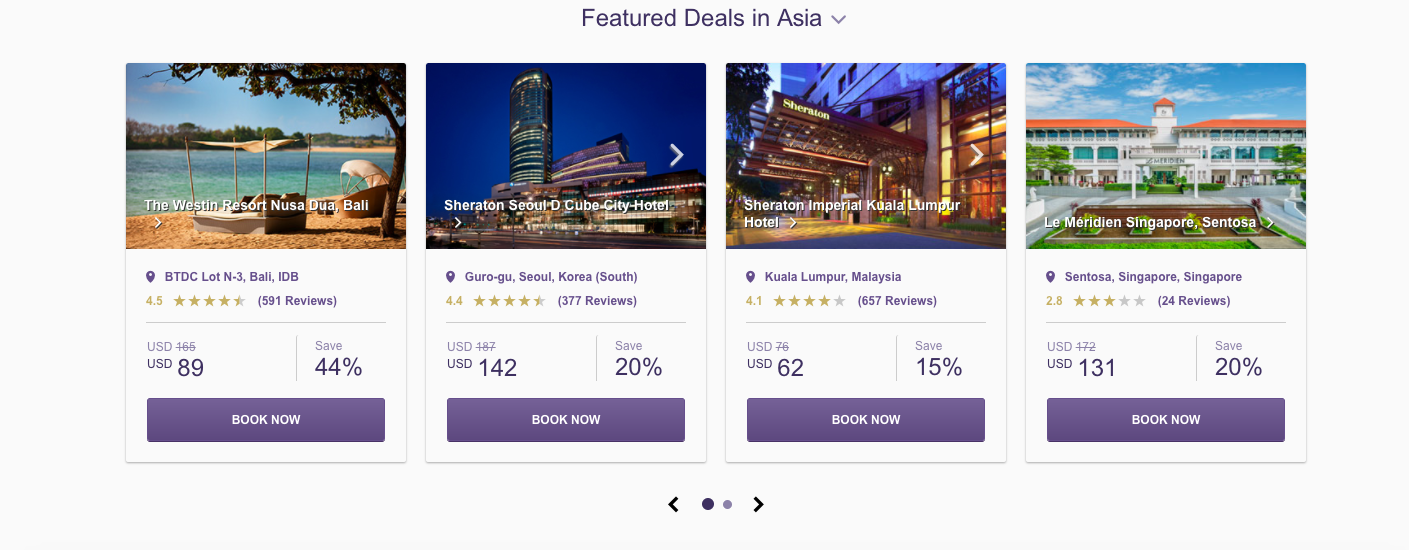Click the location pin for Sentosa, Singapore
This screenshot has width=1409, height=550.
point(1051,277)
